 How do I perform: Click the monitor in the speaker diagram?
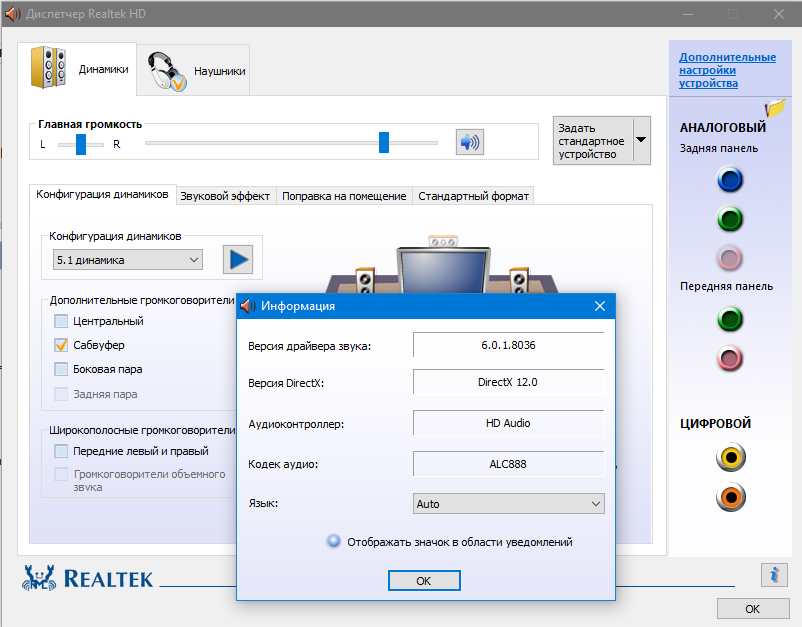click(443, 270)
